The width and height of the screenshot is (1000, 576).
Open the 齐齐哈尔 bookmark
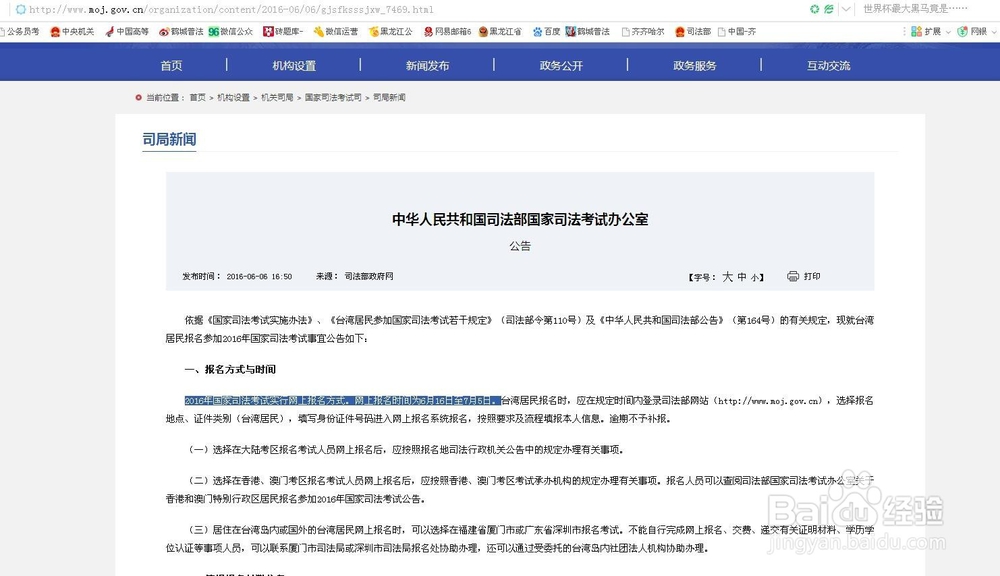click(x=642, y=31)
